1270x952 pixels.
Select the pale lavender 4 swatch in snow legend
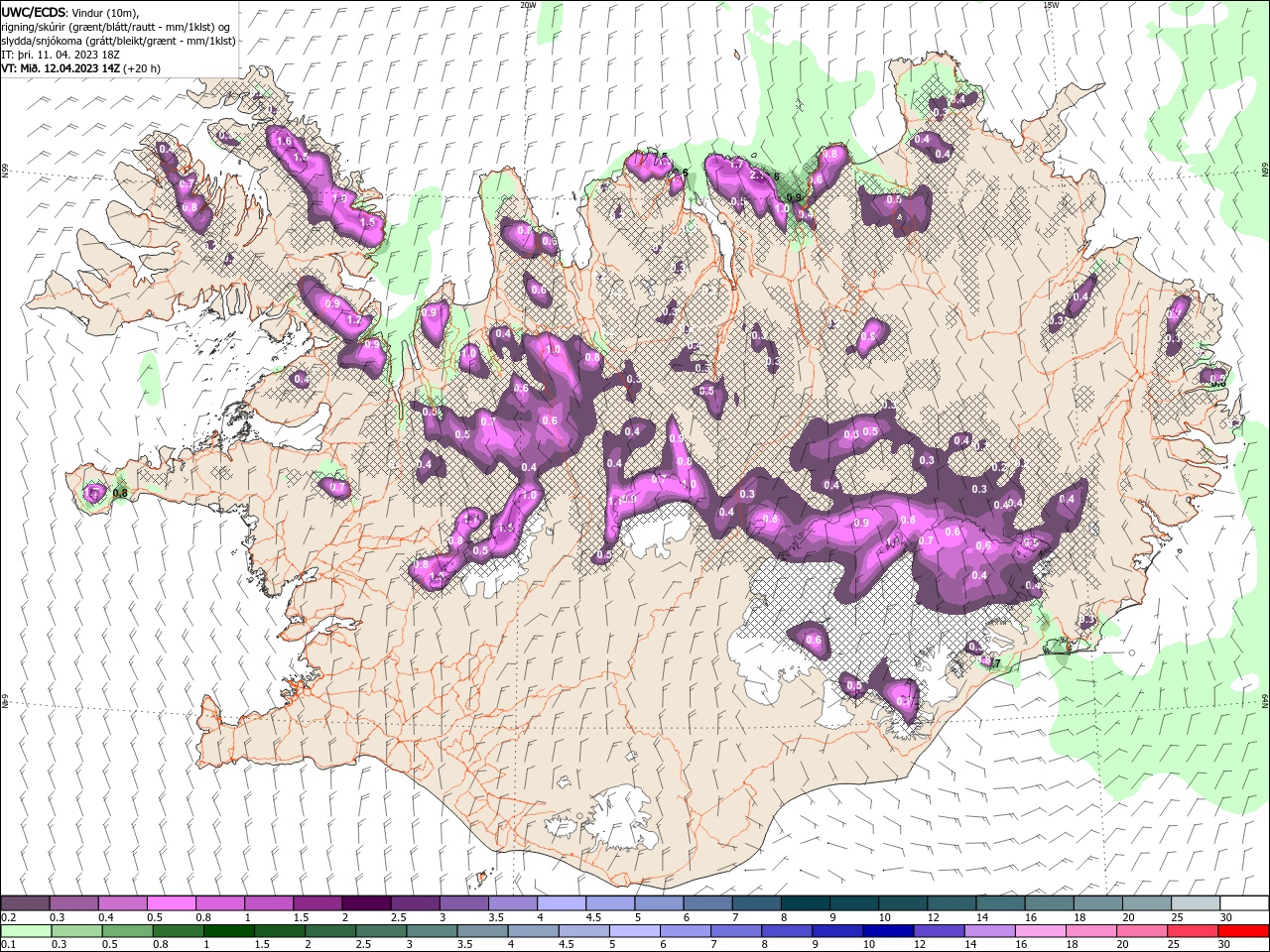click(561, 903)
